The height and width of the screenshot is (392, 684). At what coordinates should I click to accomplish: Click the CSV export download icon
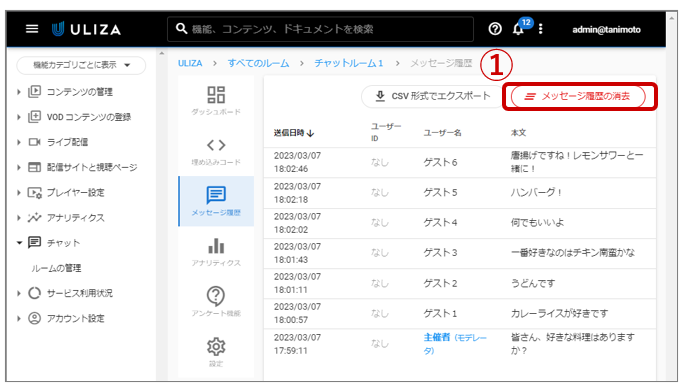pyautogui.click(x=380, y=96)
